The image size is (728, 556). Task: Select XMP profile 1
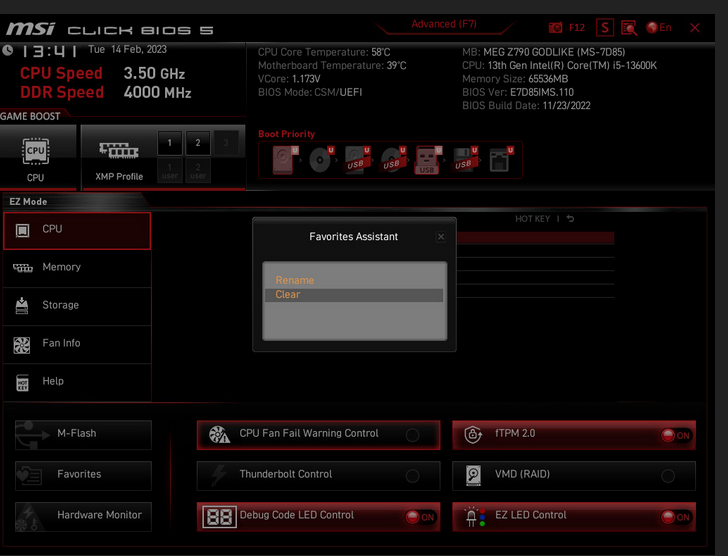[x=169, y=143]
